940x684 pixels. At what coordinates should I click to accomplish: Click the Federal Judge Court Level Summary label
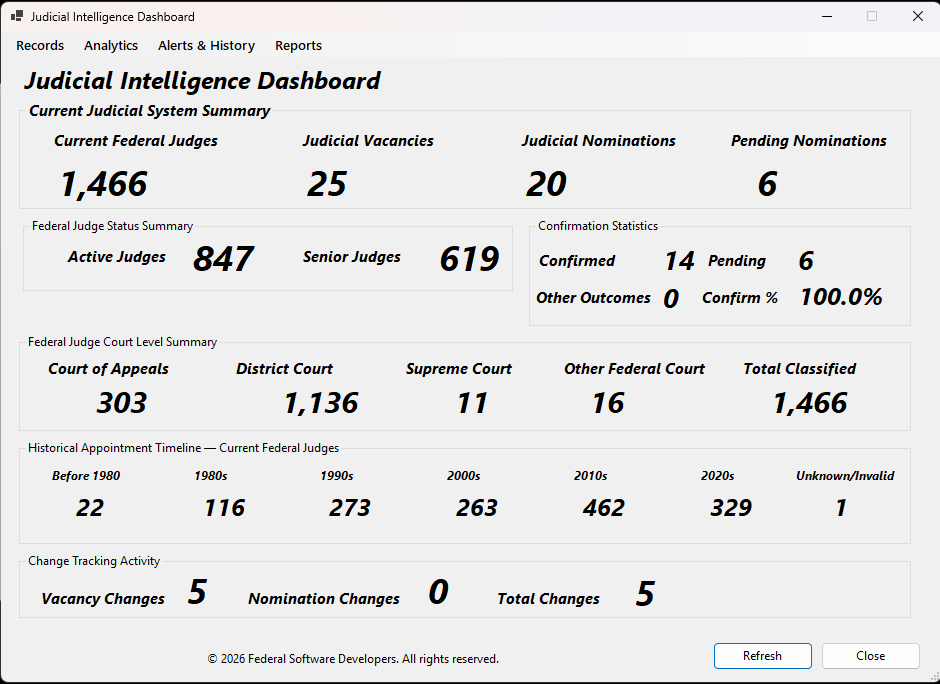click(122, 342)
